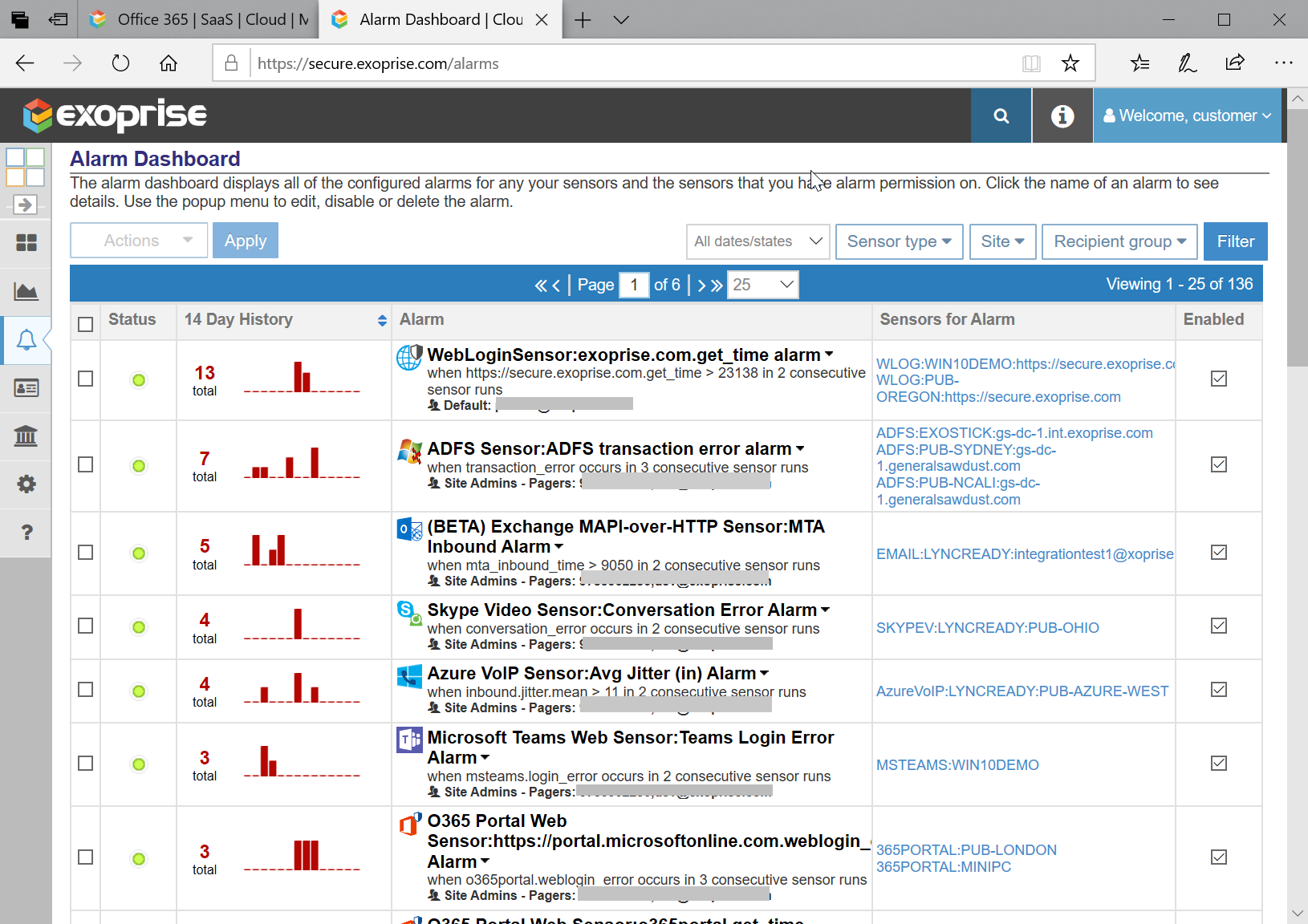Add page to favorites star
This screenshot has height=924, width=1308.
pos(1070,63)
